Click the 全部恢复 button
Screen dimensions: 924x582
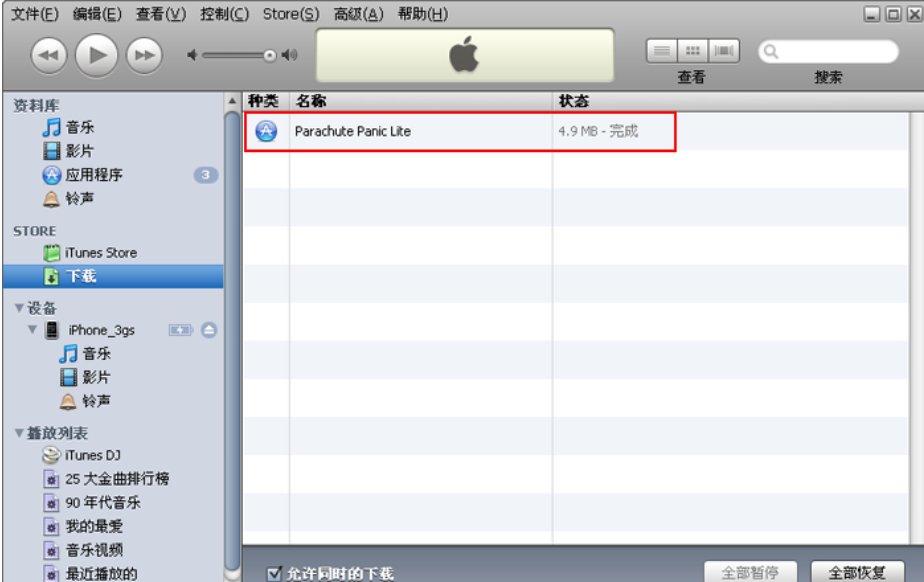(857, 572)
